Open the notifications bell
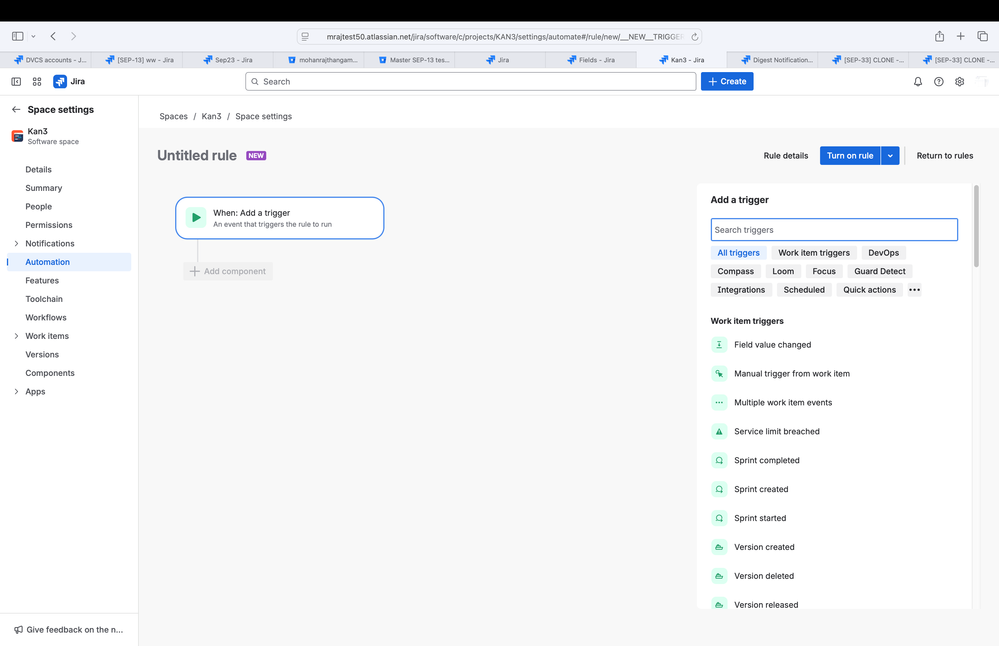Viewport: 999px width, 646px height. tap(917, 82)
